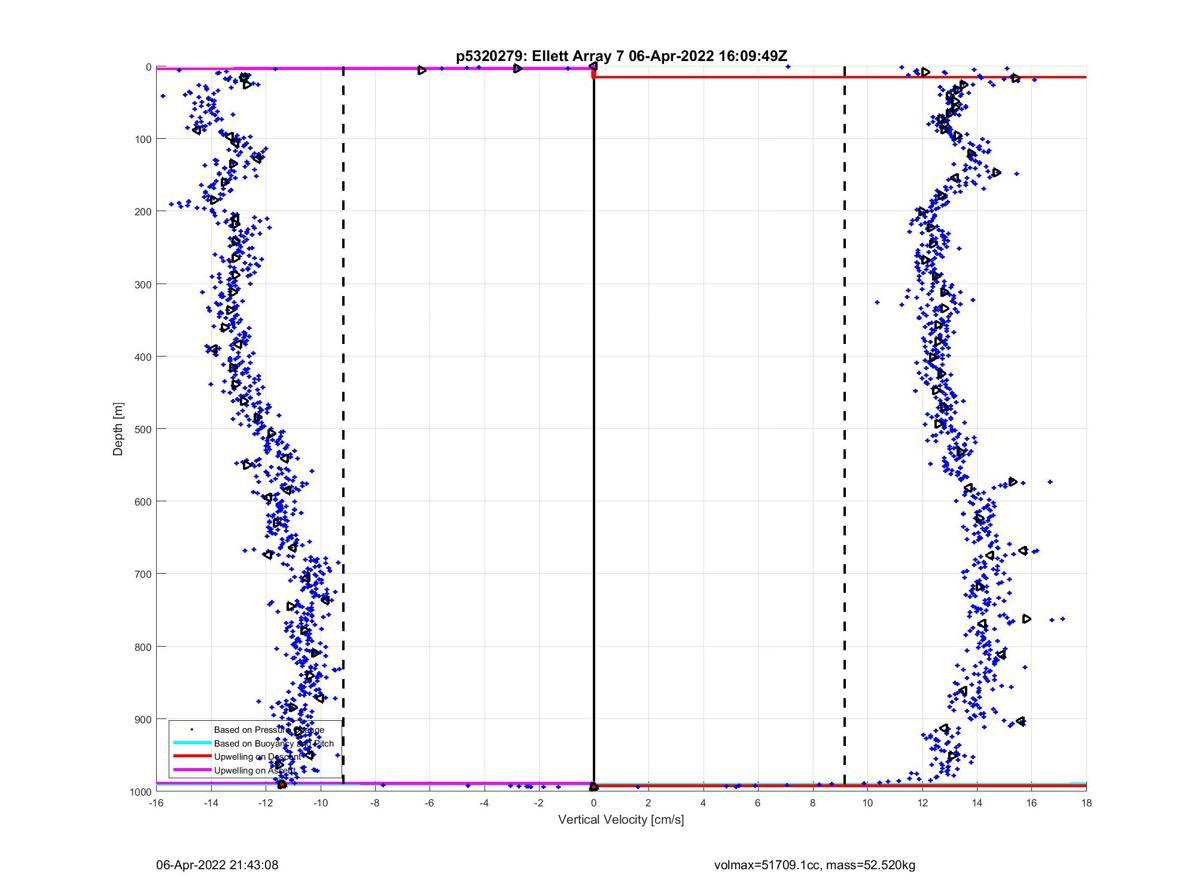
Task: Select legend entry 'Upwelling on Descent'
Action: tap(257, 758)
